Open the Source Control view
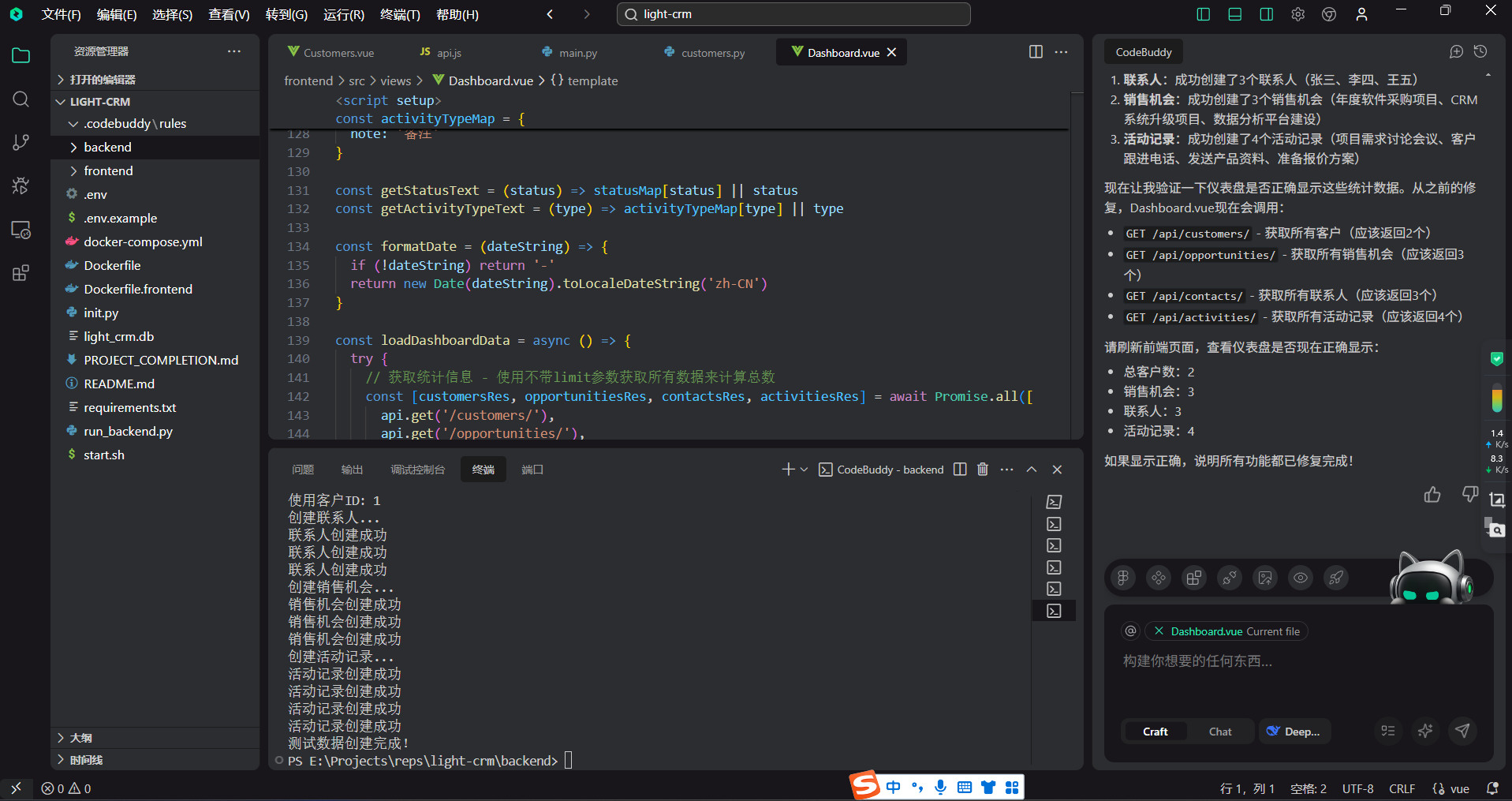The image size is (1512, 801). coord(21,142)
